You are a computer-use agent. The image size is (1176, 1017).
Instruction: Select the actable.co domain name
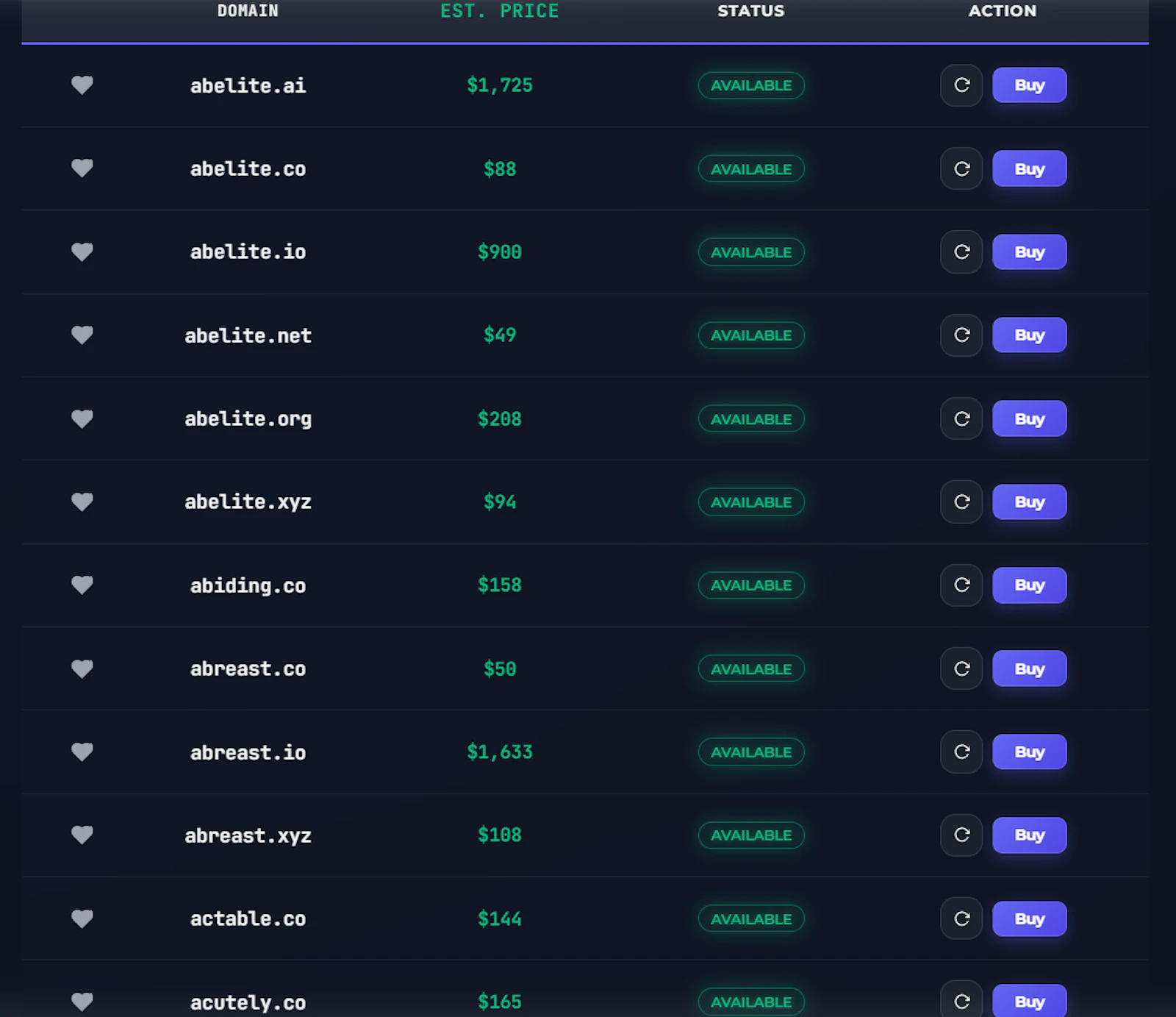click(248, 918)
